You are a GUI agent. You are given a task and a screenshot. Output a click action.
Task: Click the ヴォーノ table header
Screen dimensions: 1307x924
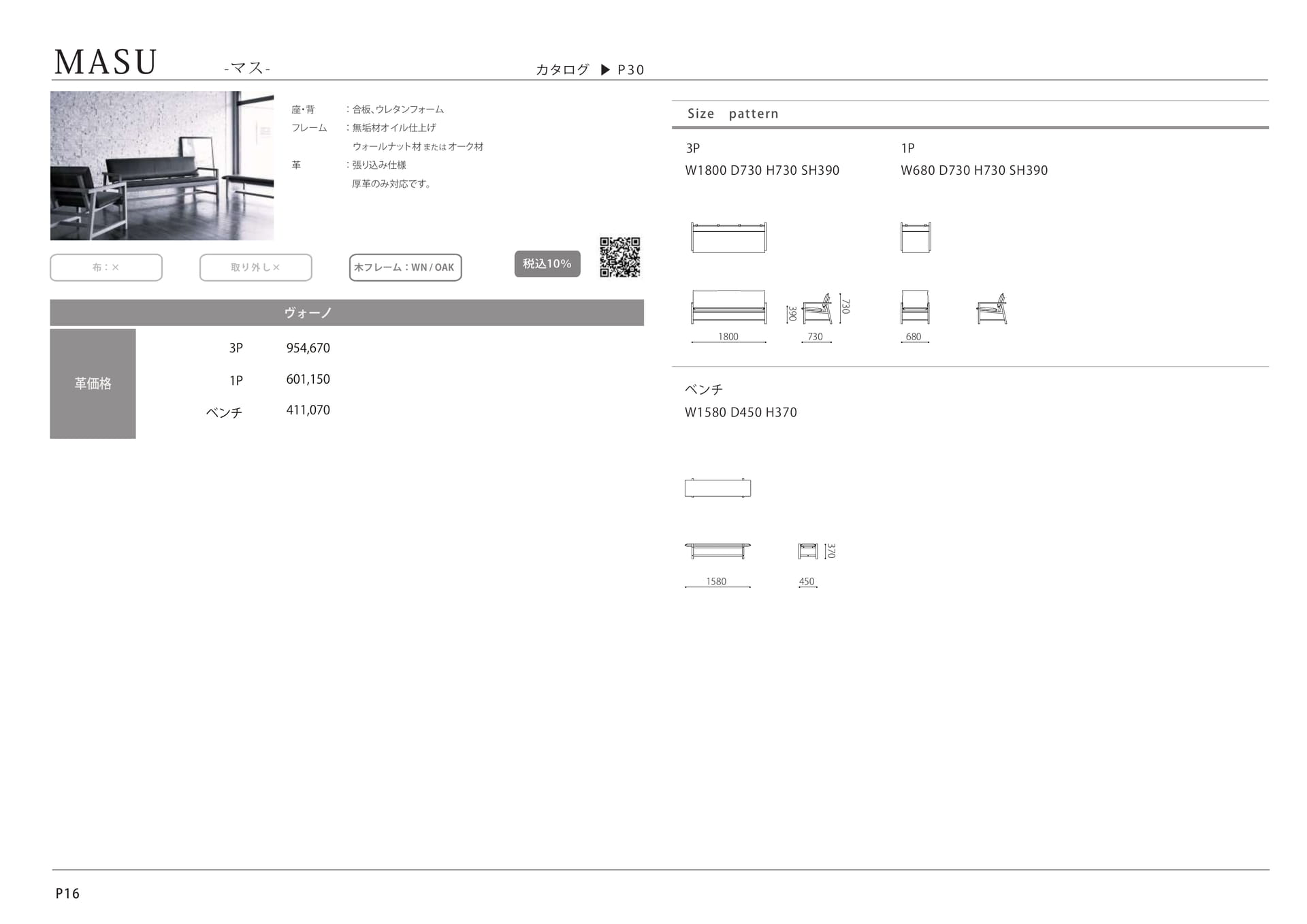pos(347,313)
